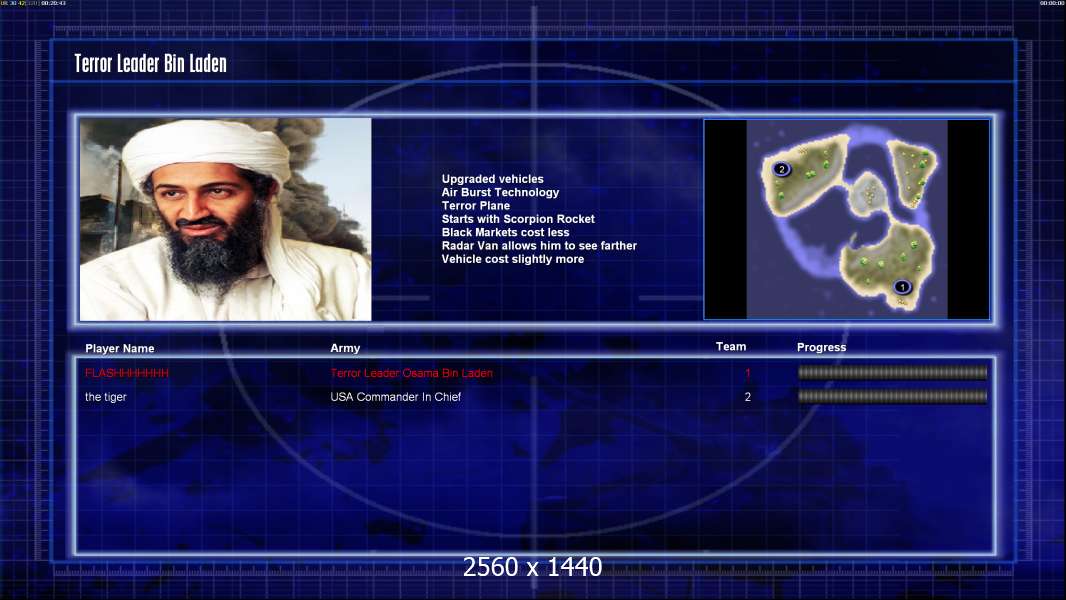Click 'Terror Plane' trait text
This screenshot has height=600, width=1066.
(x=476, y=205)
